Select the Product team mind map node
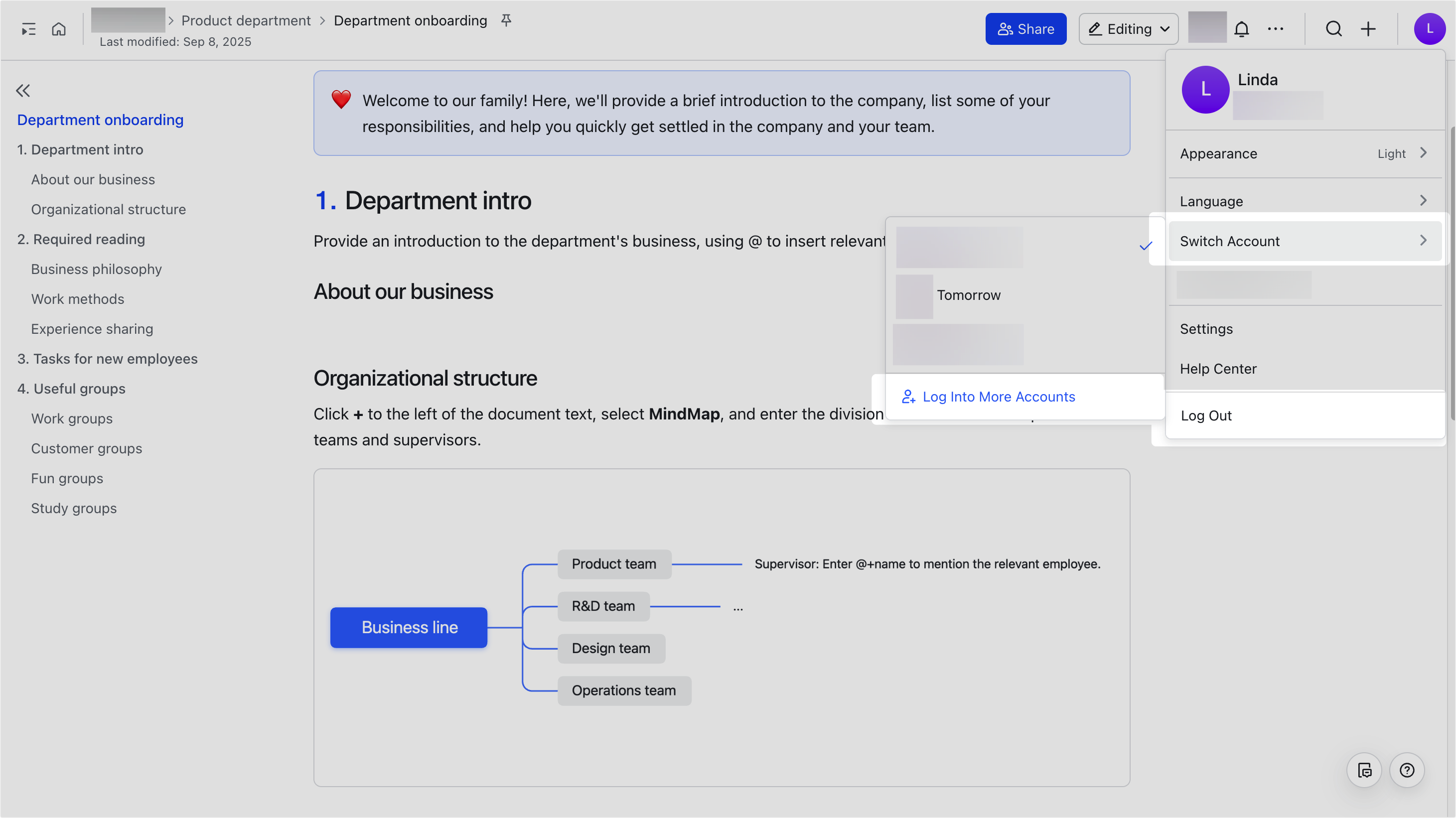 click(614, 564)
